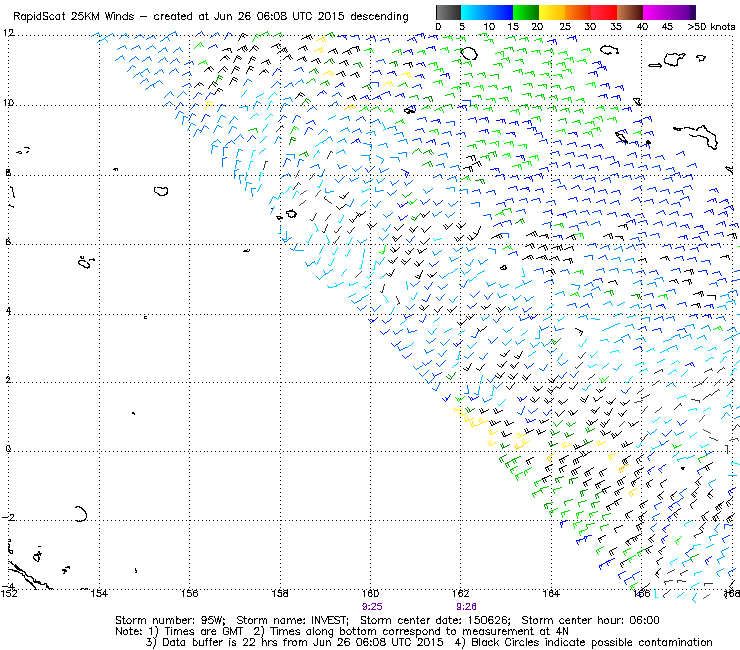
Task: Click the yellow 20-25 knots legend swatch
Action: (552, 12)
